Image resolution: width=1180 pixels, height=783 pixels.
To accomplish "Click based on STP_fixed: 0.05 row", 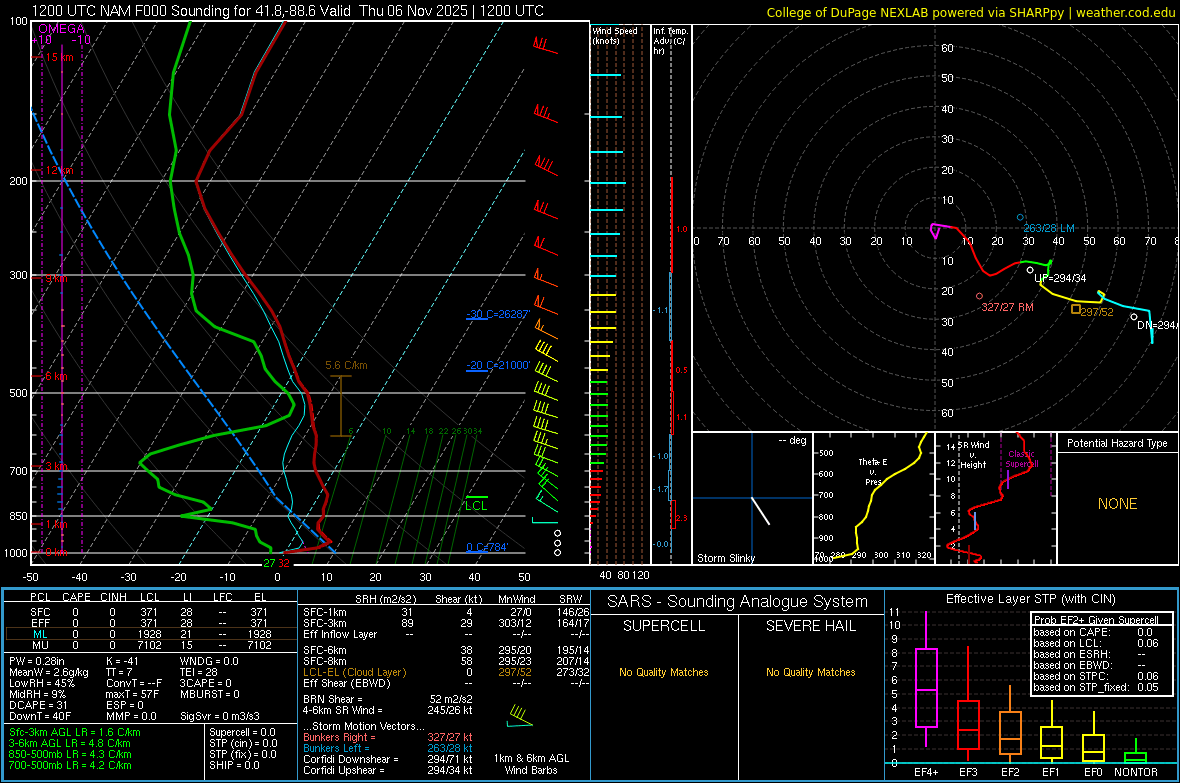I will (1096, 687).
